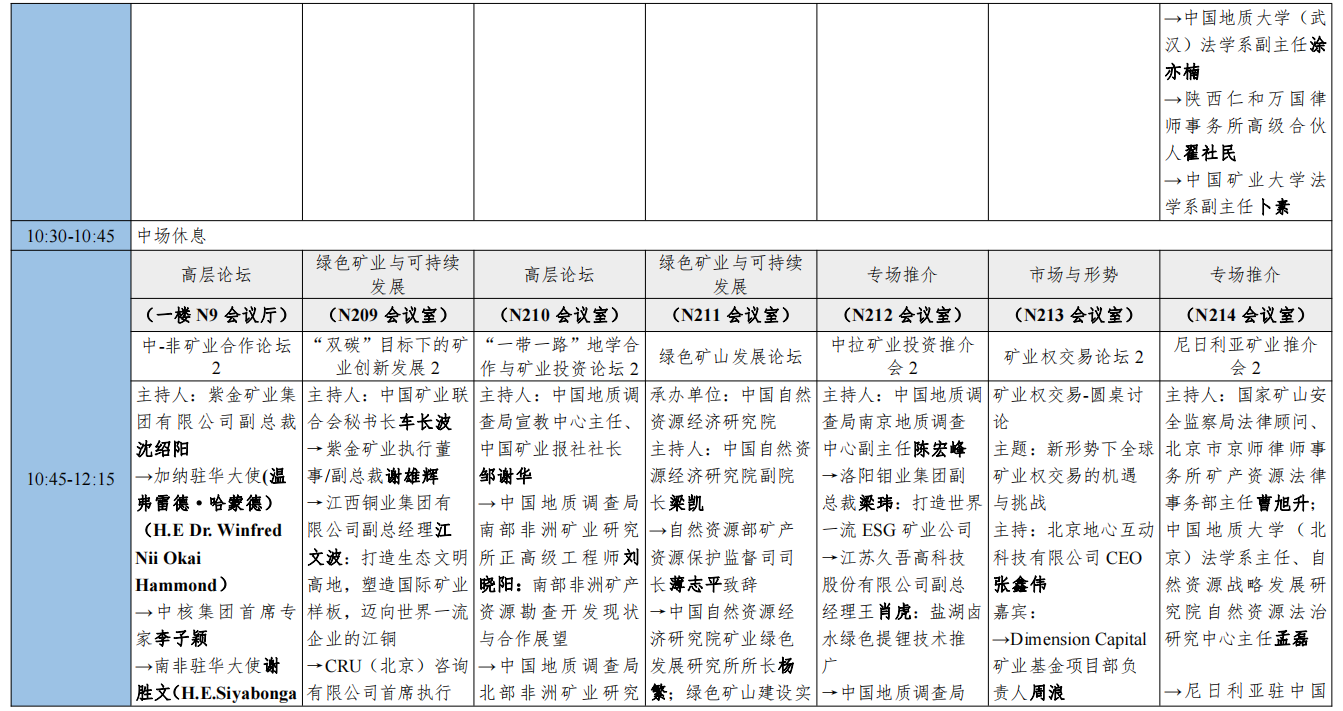This screenshot has height=711, width=1343.
Task: Select the (N211 会议室) room cell
Action: [x=731, y=315]
